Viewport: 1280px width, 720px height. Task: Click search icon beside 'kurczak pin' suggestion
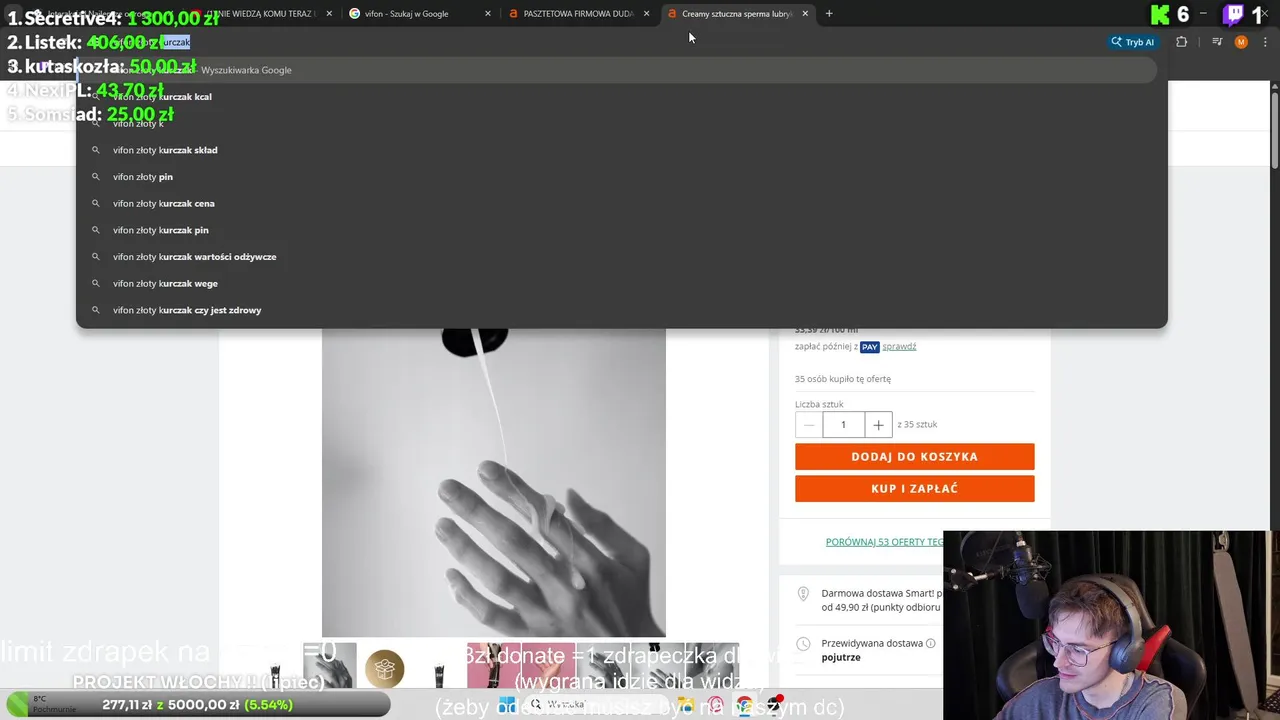[x=96, y=230]
